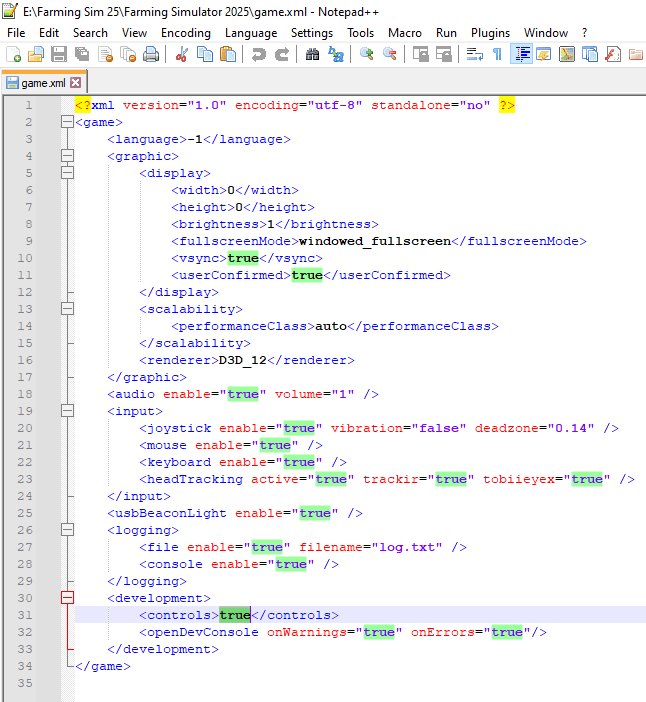
Task: Open the Encoding menu
Action: [x=186, y=33]
